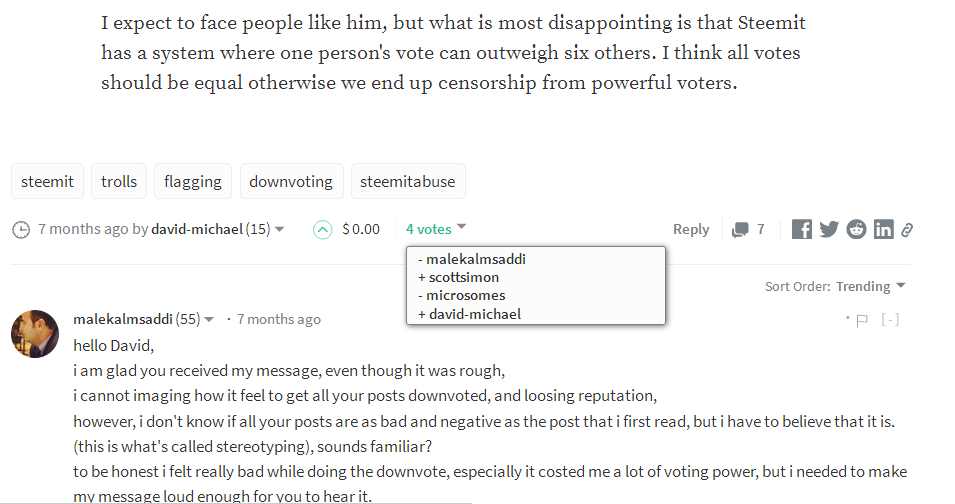Open the 4 votes dropdown
This screenshot has height=504, width=955.
click(x=436, y=229)
